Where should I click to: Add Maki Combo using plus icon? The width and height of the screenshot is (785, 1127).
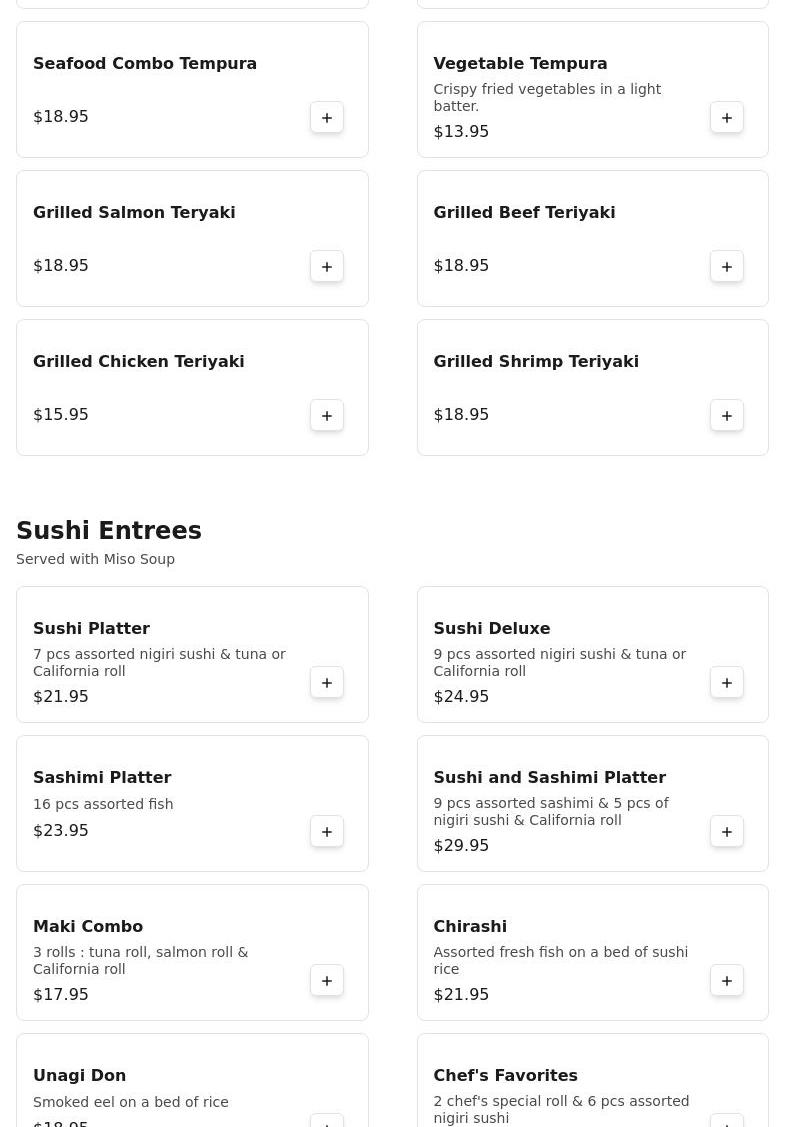tap(327, 981)
